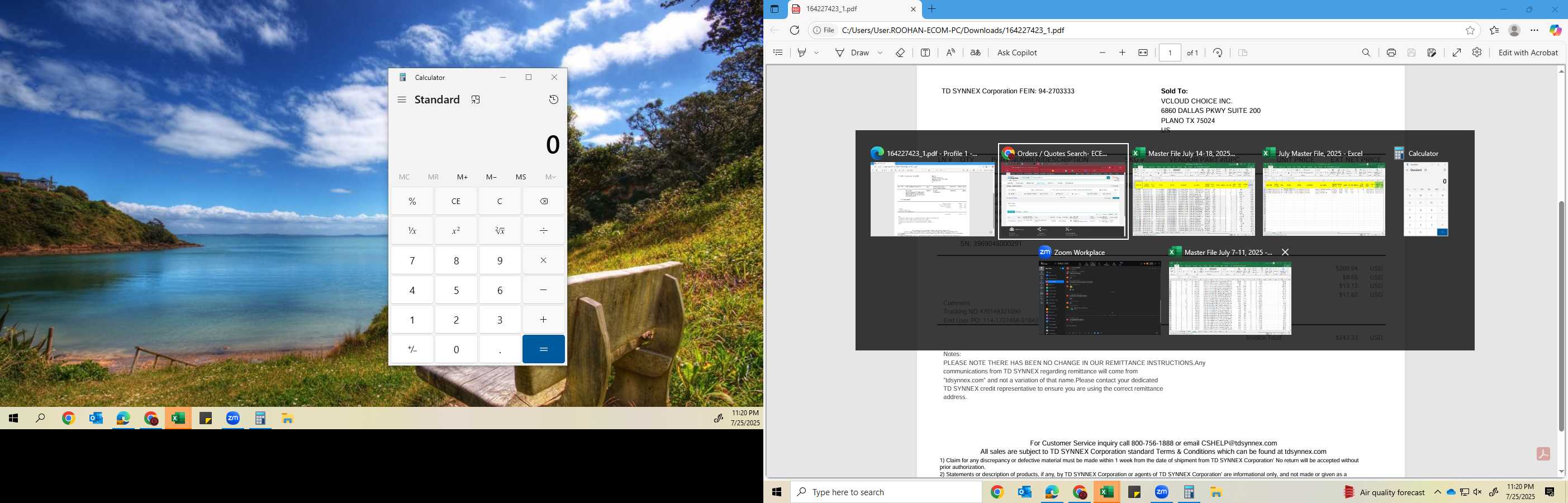Click the PDF page number field
The height and width of the screenshot is (503, 1568).
(x=1170, y=53)
